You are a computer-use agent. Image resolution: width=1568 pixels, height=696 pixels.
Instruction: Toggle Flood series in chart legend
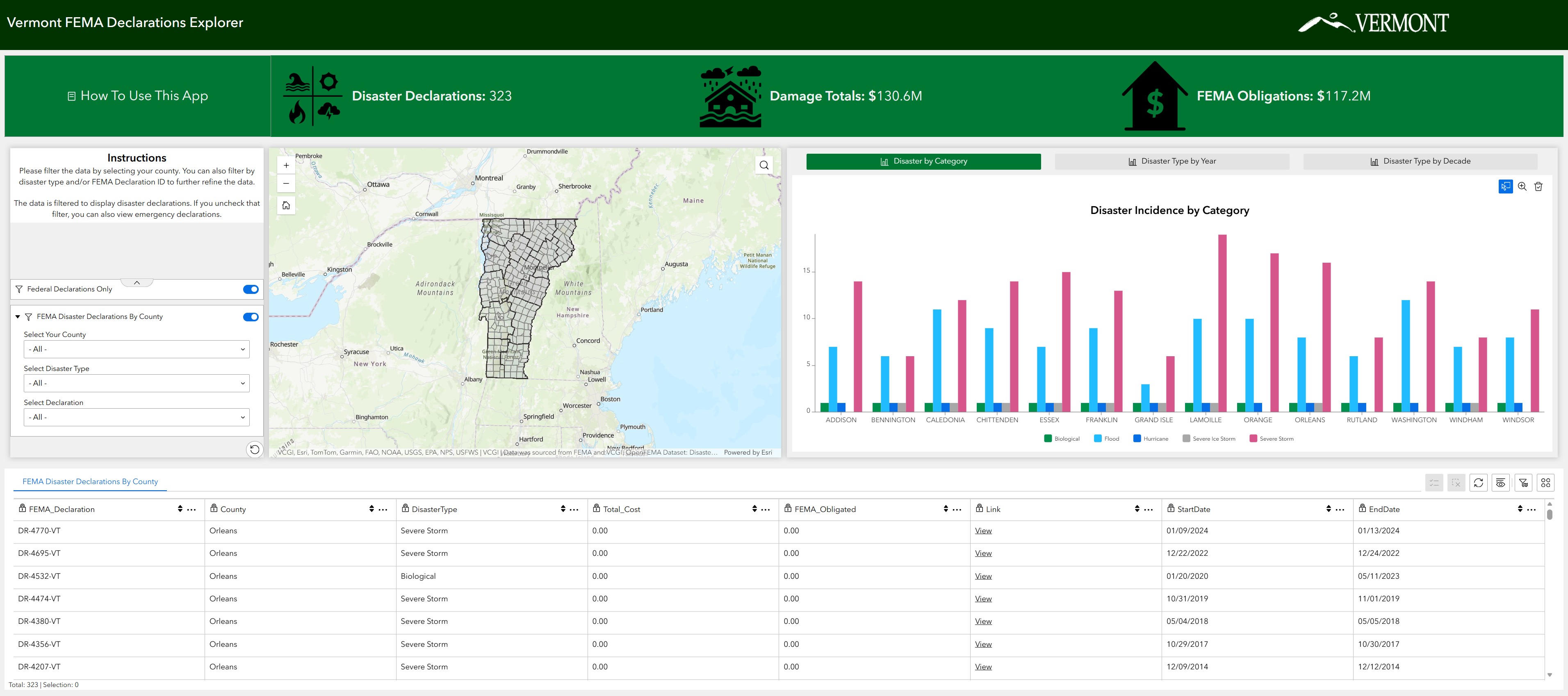coord(1106,439)
